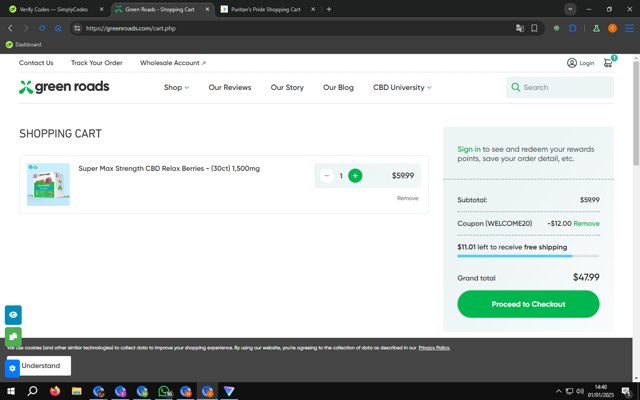Screen dimensions: 640x400
Task: Click the search magnifier icon
Action: (516, 87)
